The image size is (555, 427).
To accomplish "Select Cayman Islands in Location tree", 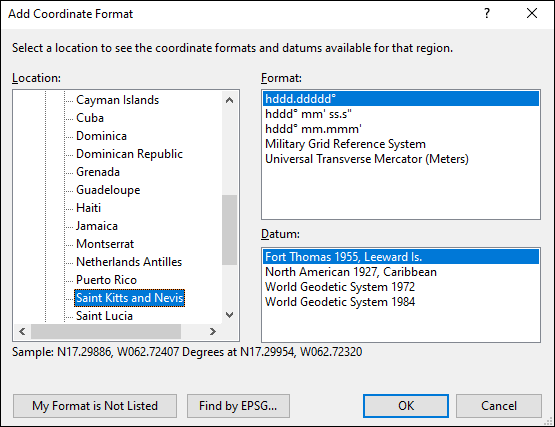I will coord(118,100).
